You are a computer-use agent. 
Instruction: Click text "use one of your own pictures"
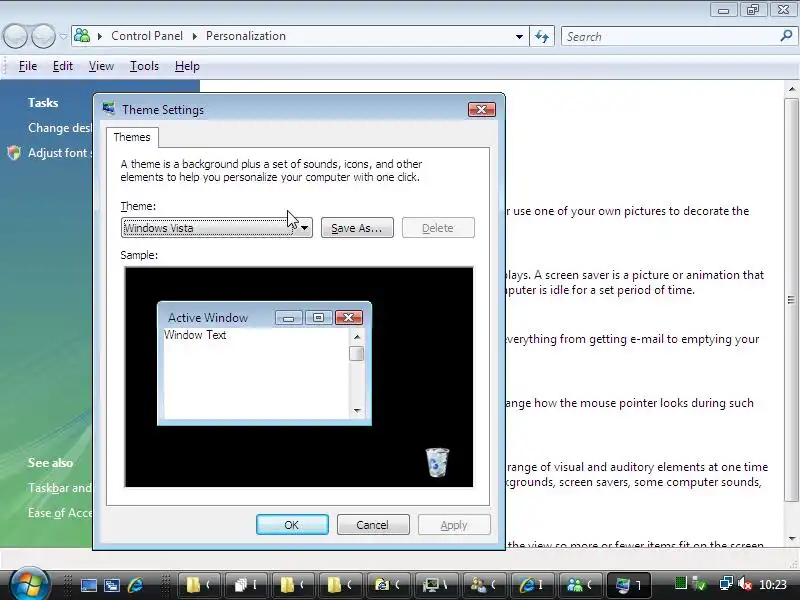[x=596, y=211]
